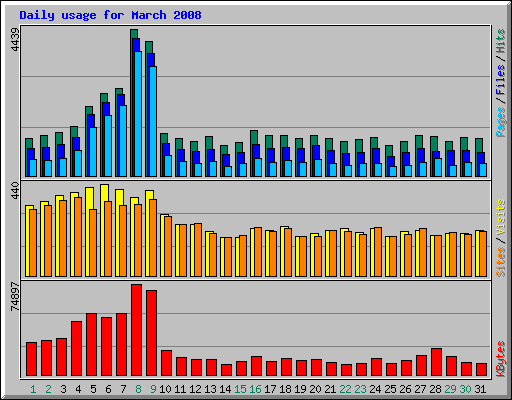The height and width of the screenshot is (400, 512).
Task: Click day 6 on the date axis
Action: tap(108, 389)
